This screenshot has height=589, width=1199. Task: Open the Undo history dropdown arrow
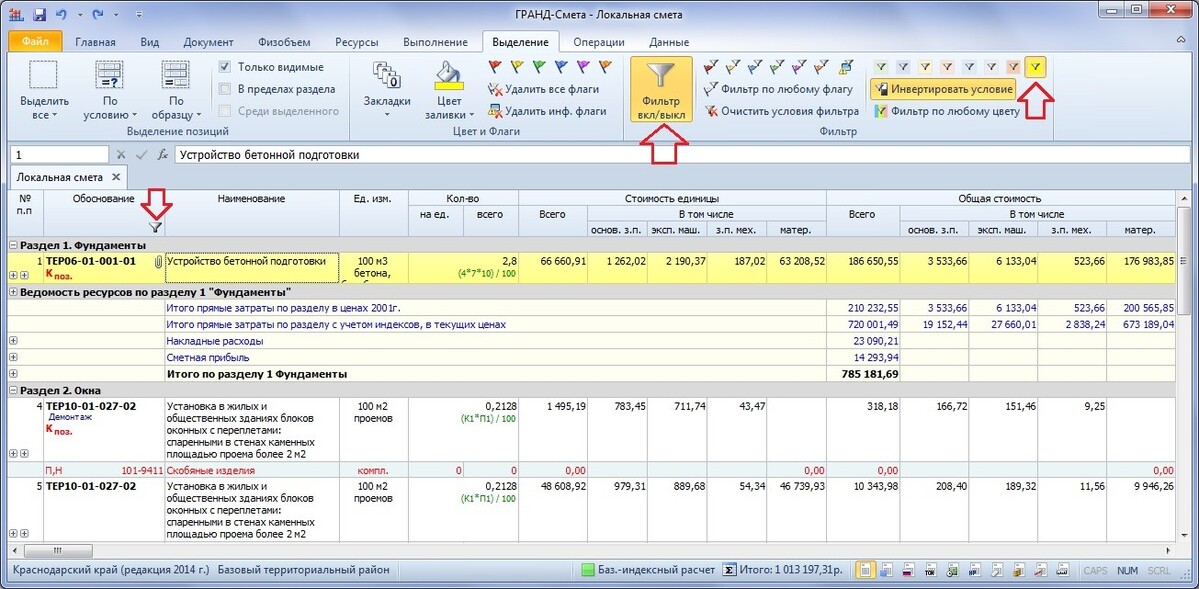tap(79, 15)
